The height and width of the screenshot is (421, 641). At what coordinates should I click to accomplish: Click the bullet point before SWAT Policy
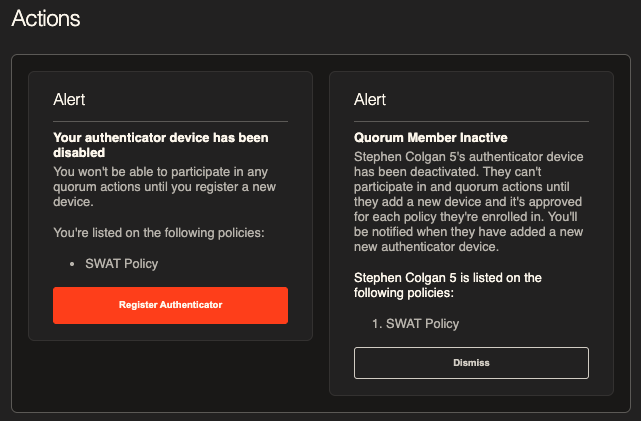click(x=72, y=264)
